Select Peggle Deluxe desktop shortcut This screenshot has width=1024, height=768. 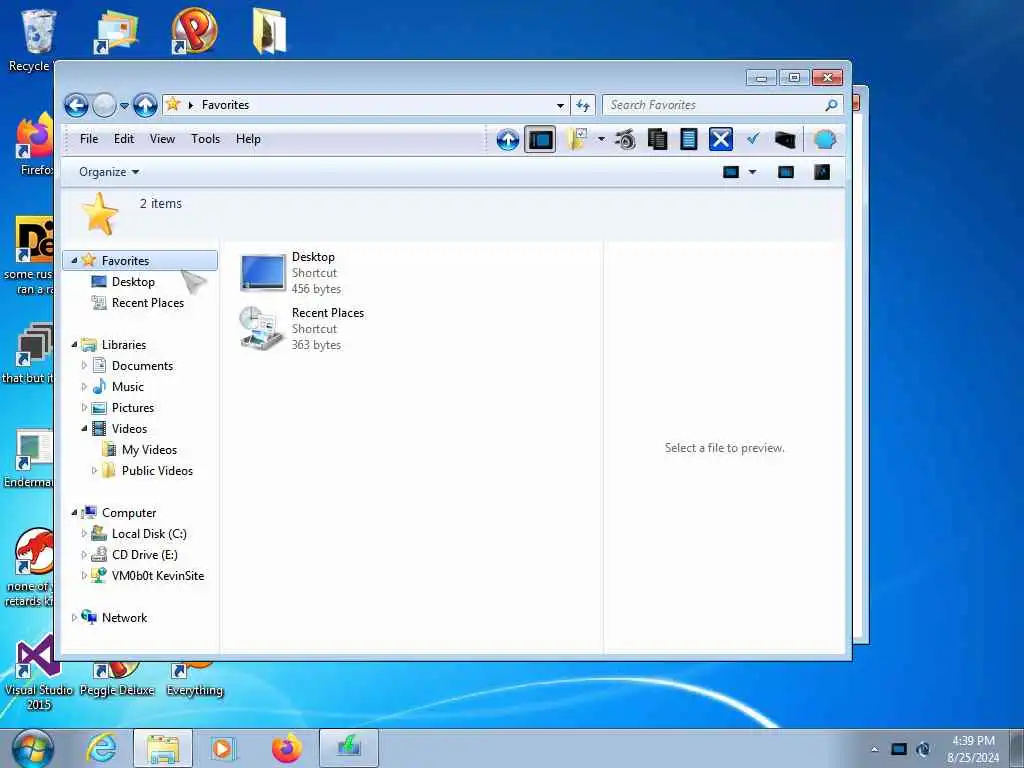117,680
